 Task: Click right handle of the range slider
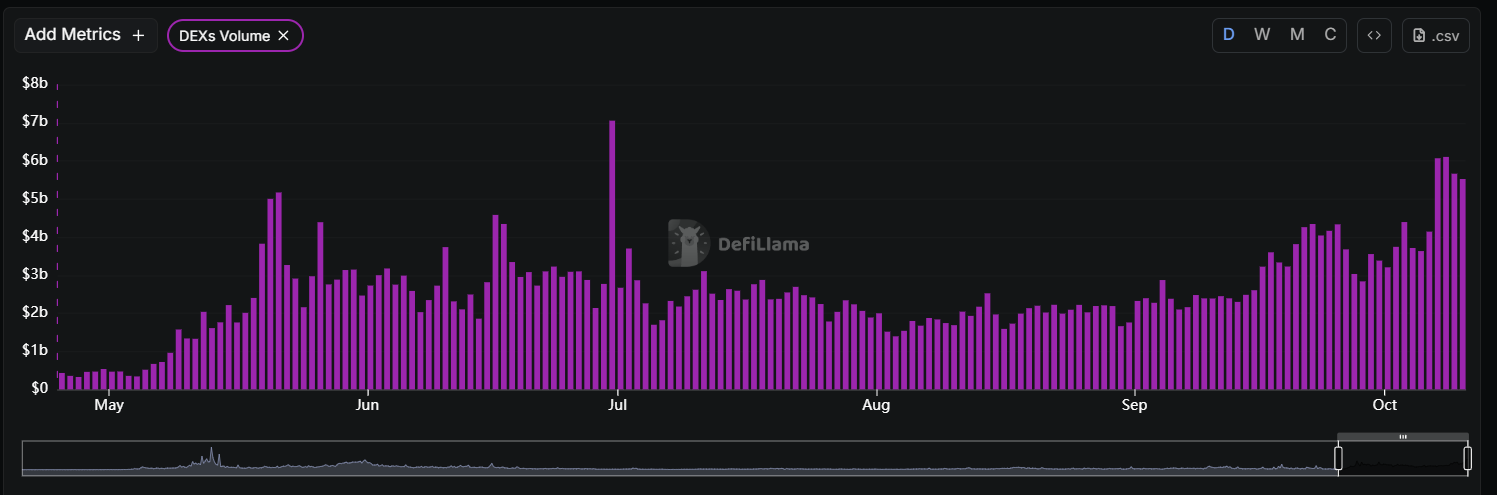[x=1467, y=458]
